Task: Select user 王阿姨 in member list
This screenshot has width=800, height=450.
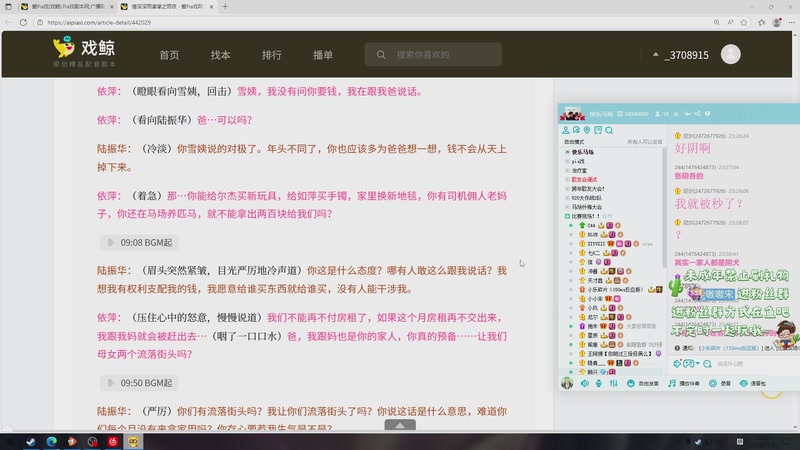Action: pyautogui.click(x=620, y=354)
